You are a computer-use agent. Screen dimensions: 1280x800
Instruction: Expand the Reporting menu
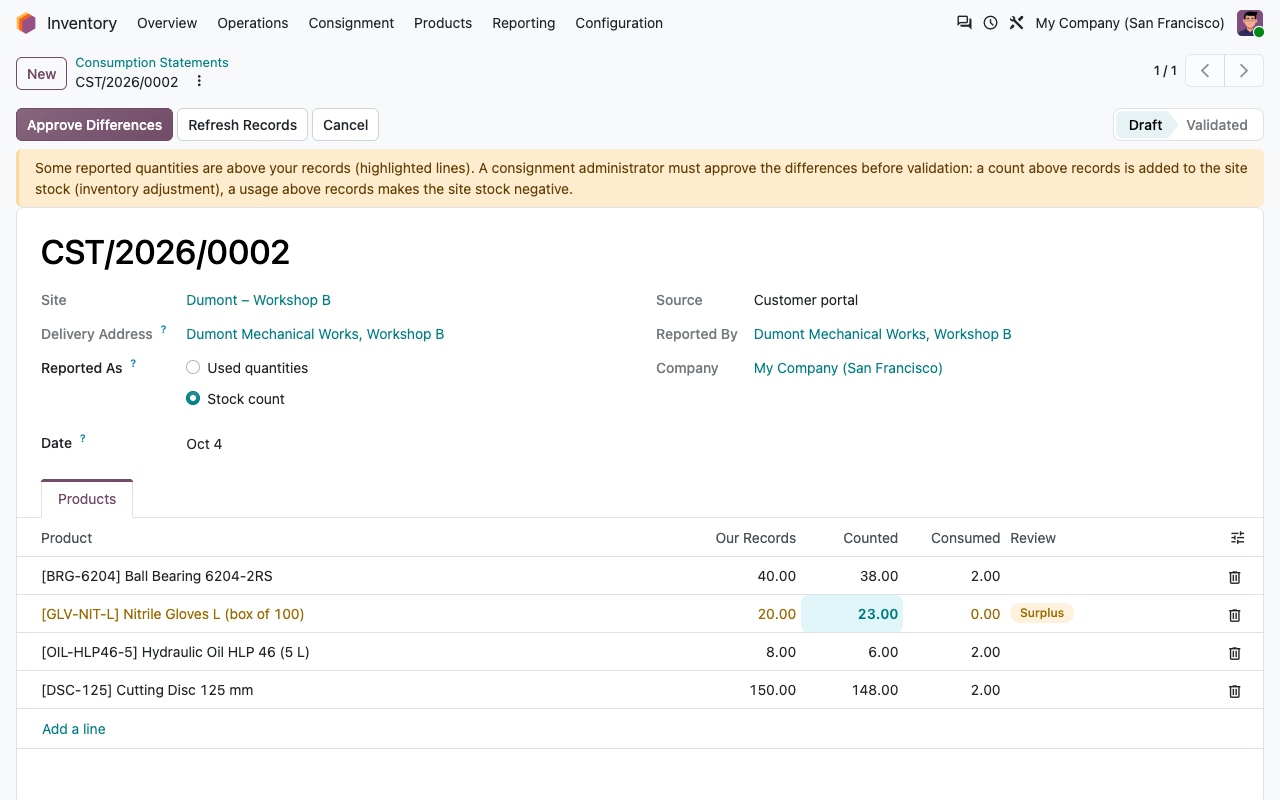pyautogui.click(x=524, y=23)
